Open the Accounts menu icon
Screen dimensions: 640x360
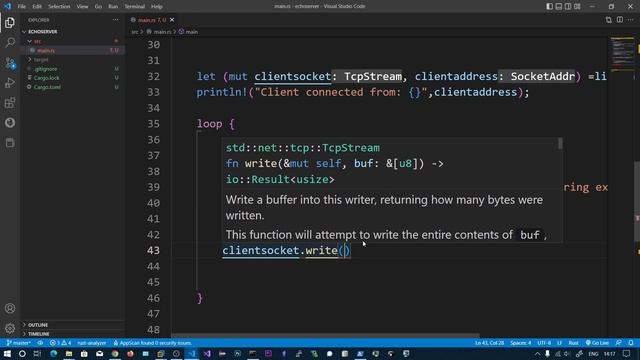(x=10, y=309)
